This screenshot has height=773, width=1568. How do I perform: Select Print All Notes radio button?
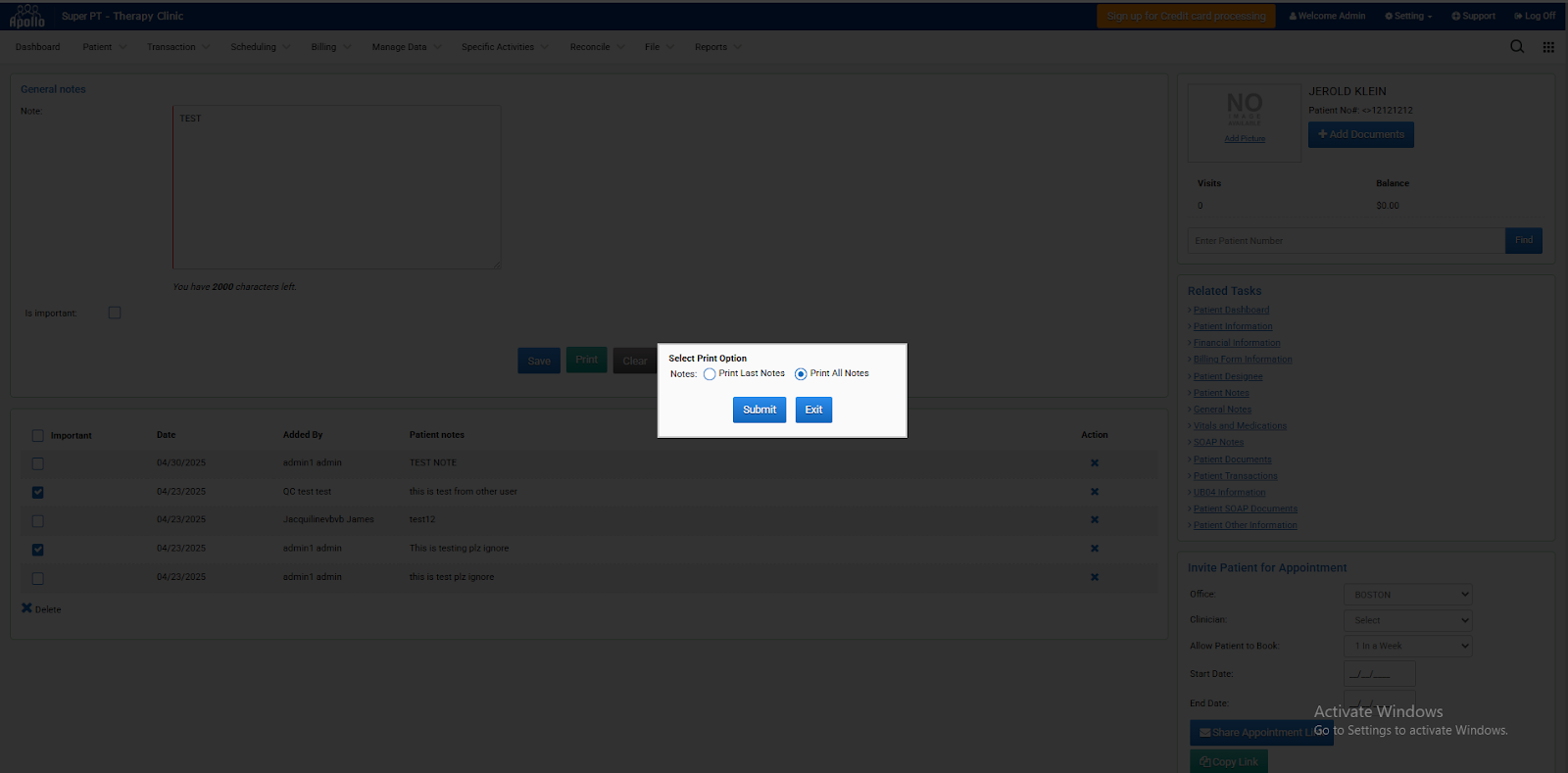[x=801, y=374]
